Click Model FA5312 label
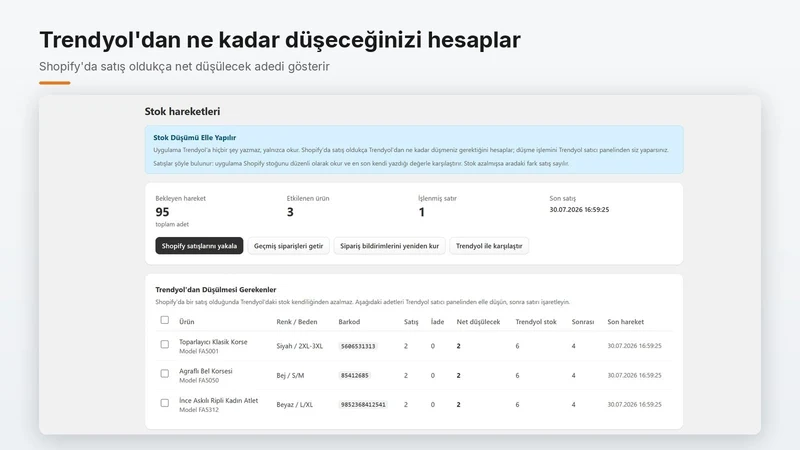 tap(198, 410)
